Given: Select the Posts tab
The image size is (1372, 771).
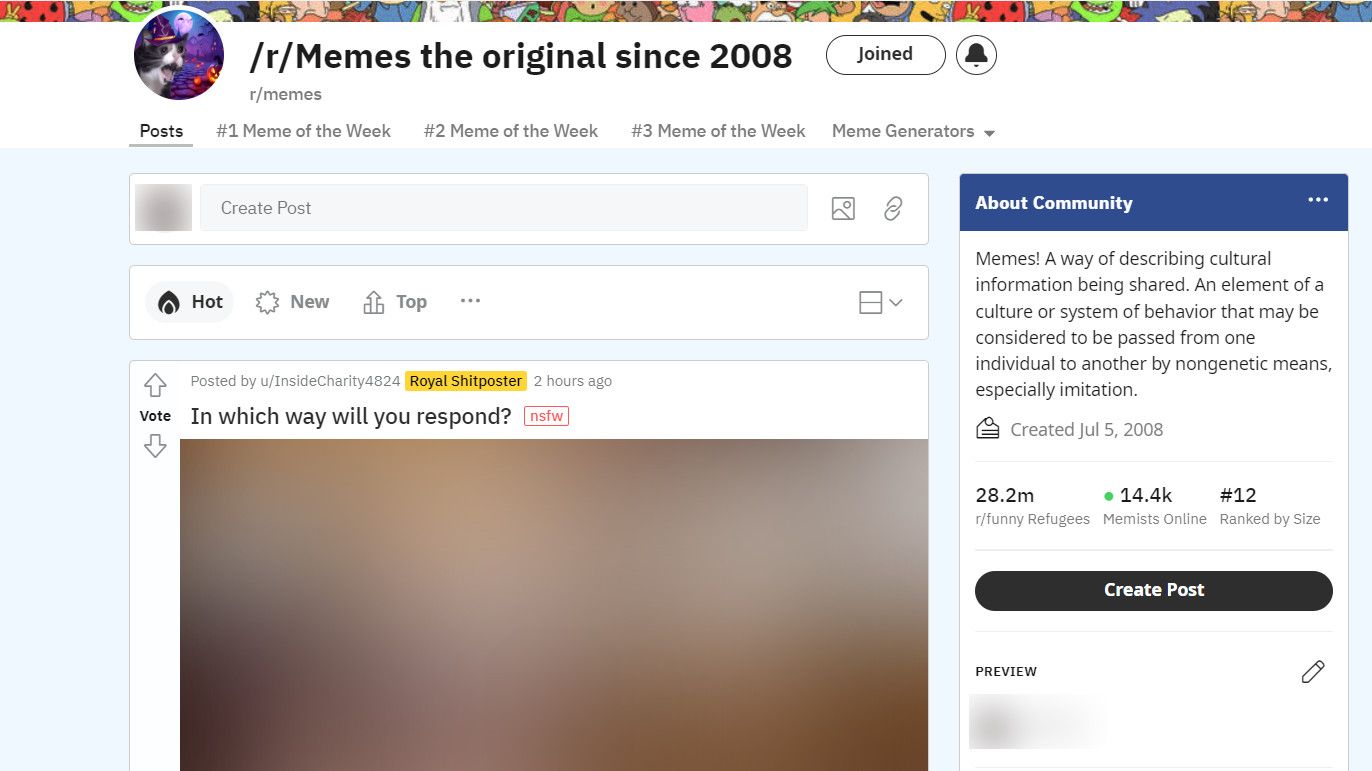Looking at the screenshot, I should pos(160,131).
